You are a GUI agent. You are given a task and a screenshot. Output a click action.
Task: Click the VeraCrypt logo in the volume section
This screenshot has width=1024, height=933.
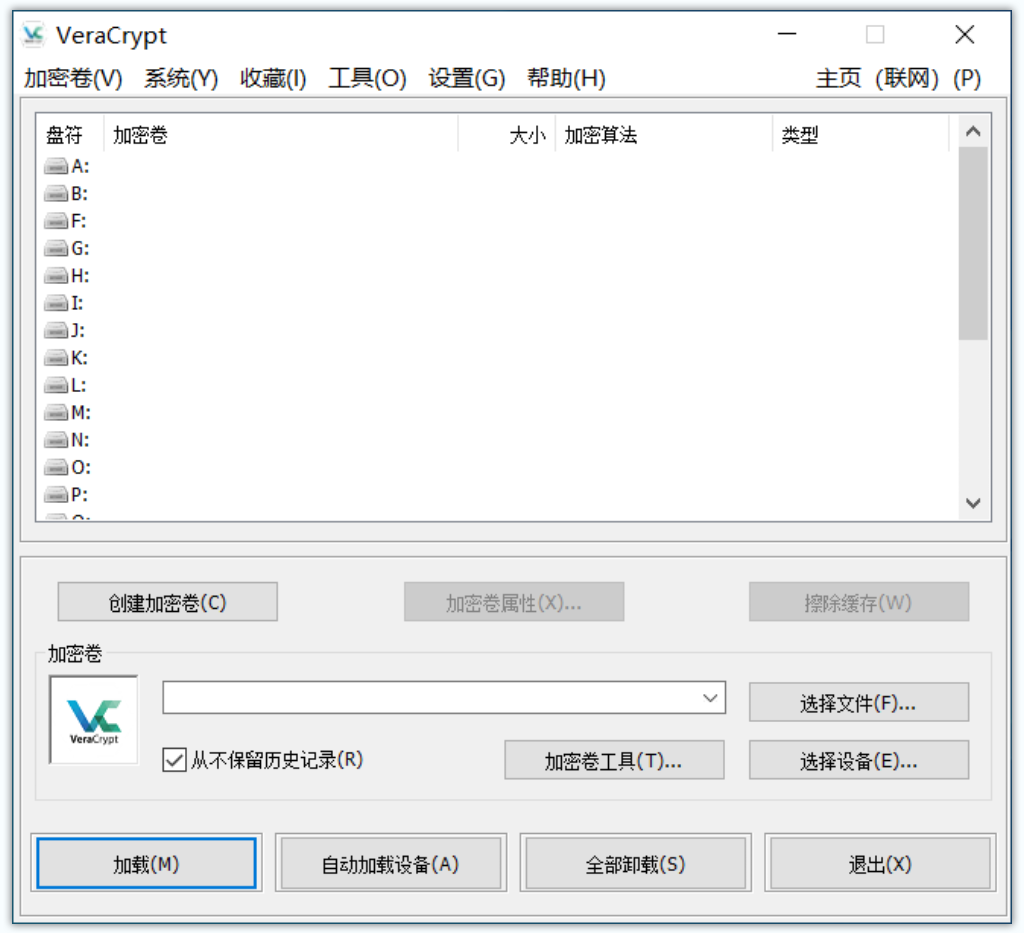click(x=94, y=720)
